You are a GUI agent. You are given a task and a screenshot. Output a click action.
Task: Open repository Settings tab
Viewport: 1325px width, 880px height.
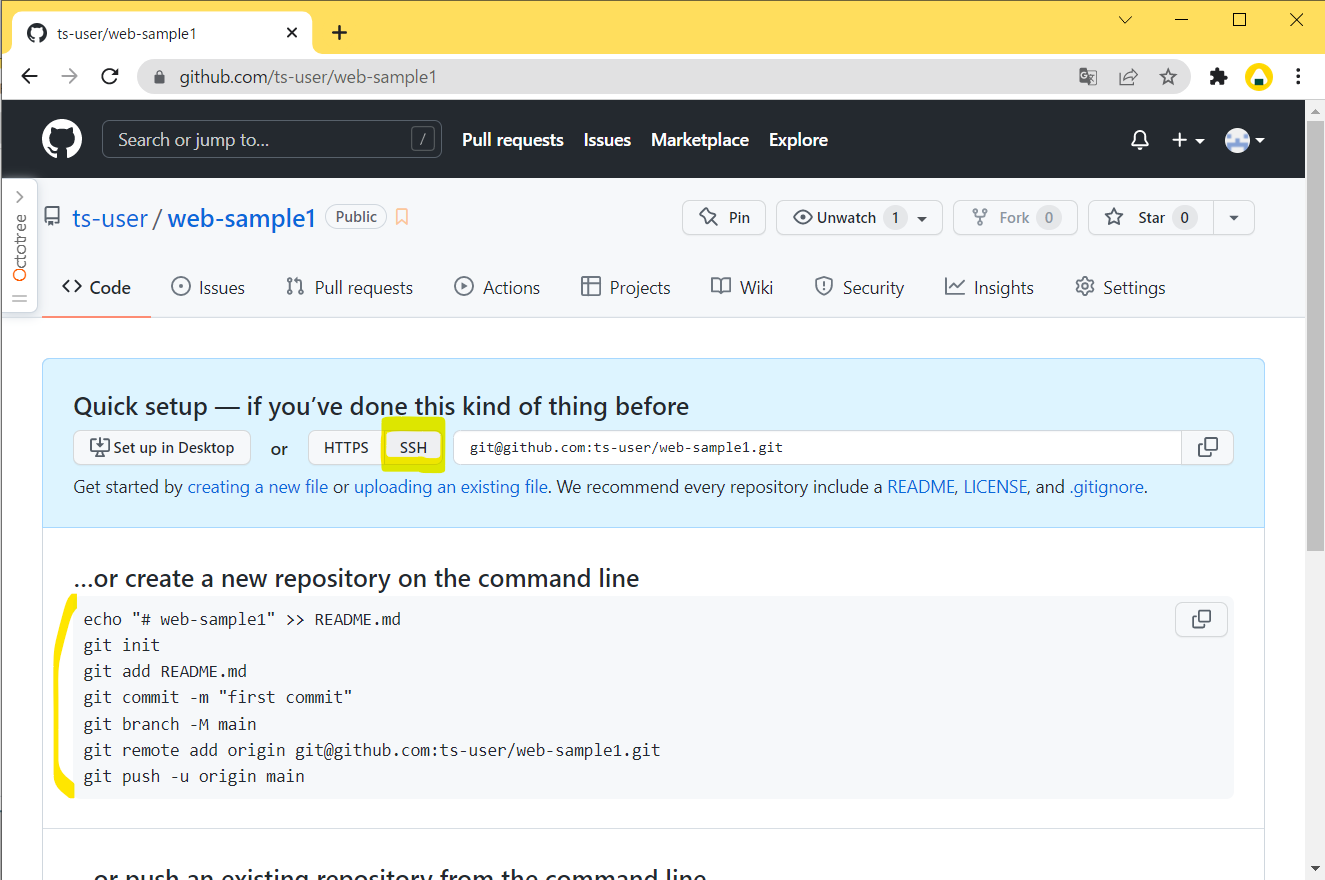coord(1120,287)
